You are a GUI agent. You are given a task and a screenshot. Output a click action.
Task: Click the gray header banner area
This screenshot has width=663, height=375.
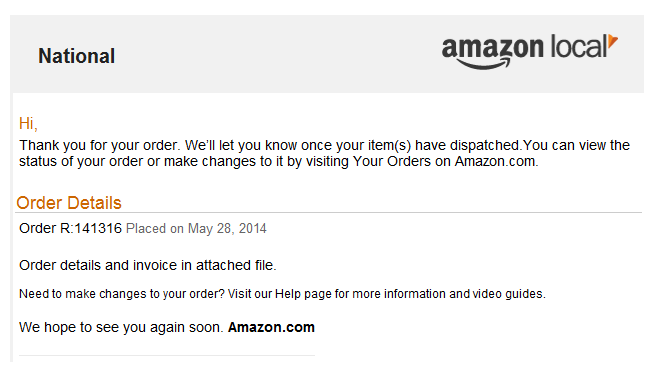(327, 54)
